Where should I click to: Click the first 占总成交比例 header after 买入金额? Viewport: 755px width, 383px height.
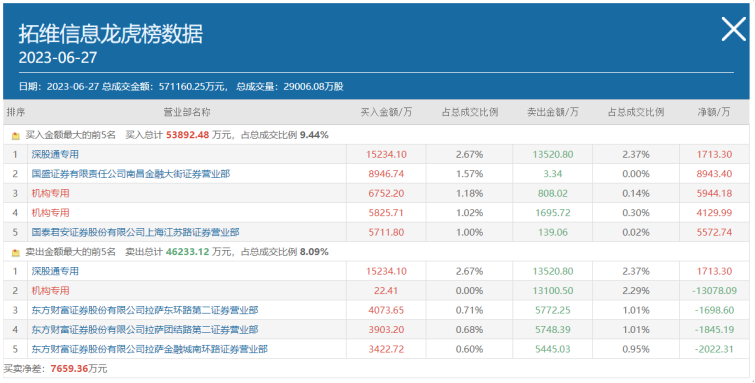pos(469,112)
